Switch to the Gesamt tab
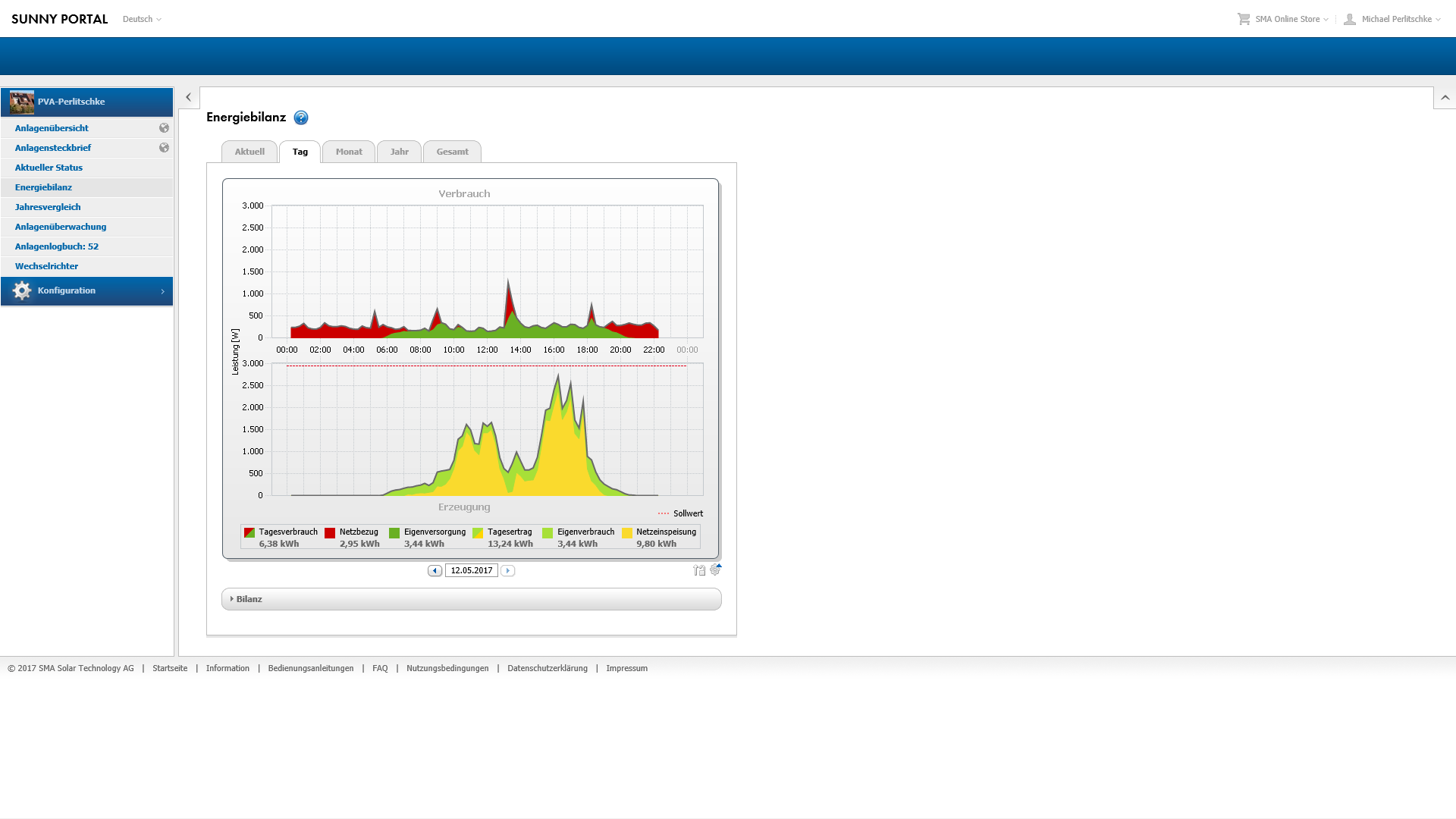 (x=452, y=152)
